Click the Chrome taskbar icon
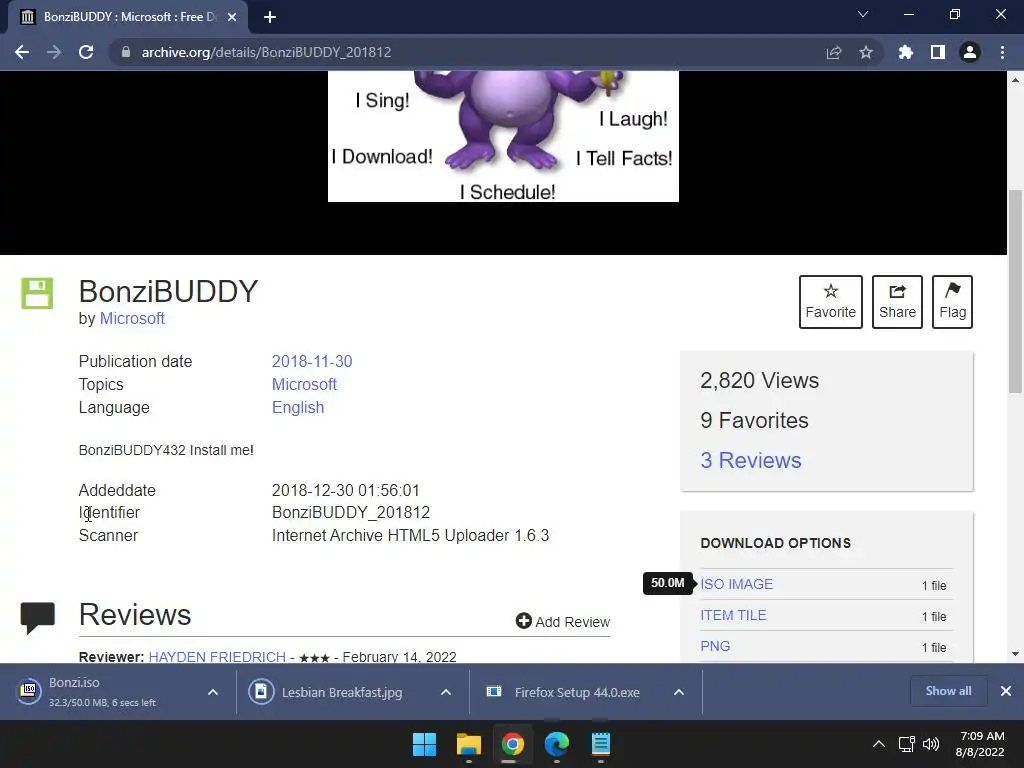 [x=513, y=744]
